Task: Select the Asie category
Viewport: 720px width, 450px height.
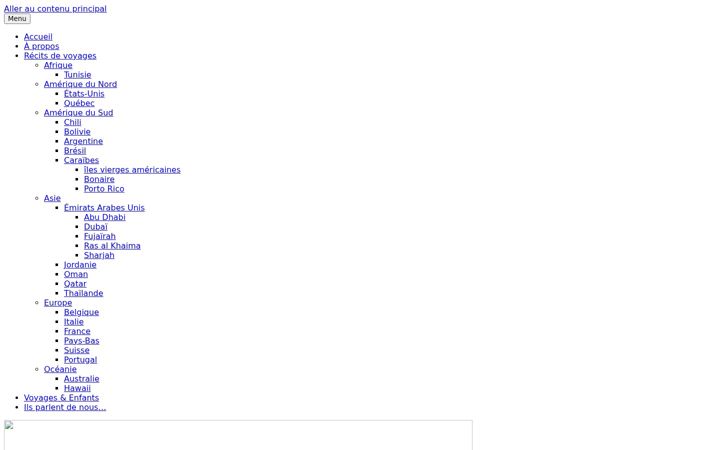Action: coord(52,198)
